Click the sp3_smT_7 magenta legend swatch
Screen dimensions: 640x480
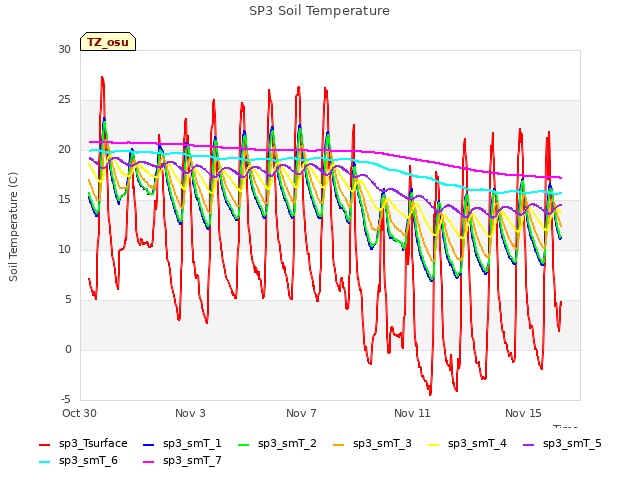[x=149, y=462]
